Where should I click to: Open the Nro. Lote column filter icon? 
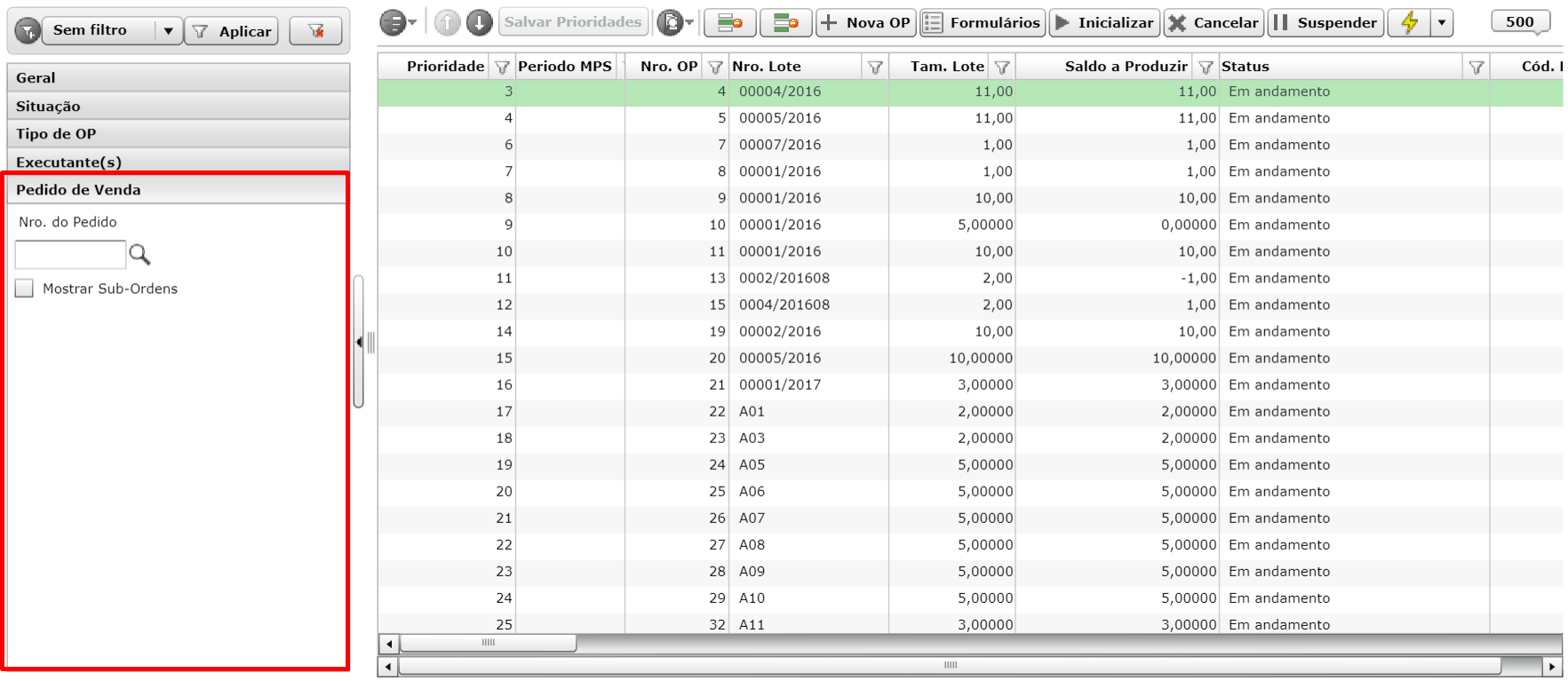click(875, 67)
